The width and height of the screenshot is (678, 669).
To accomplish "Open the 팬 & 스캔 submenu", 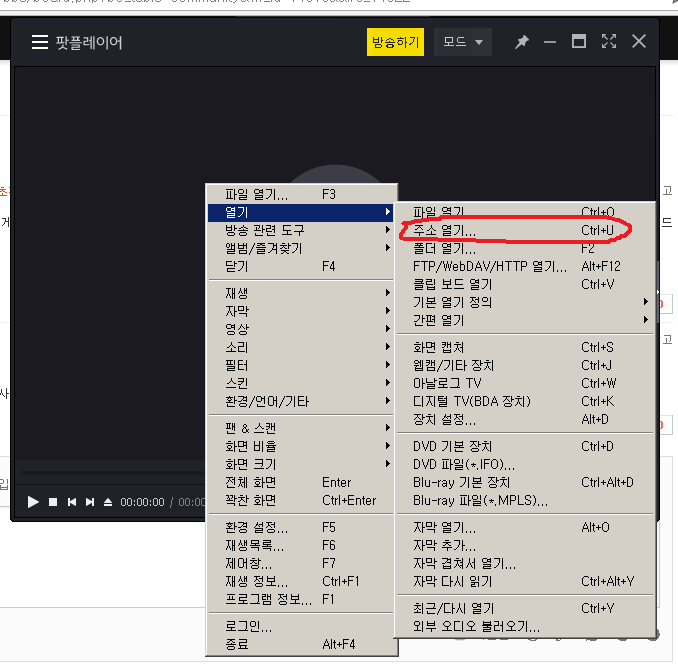I will pyautogui.click(x=301, y=429).
